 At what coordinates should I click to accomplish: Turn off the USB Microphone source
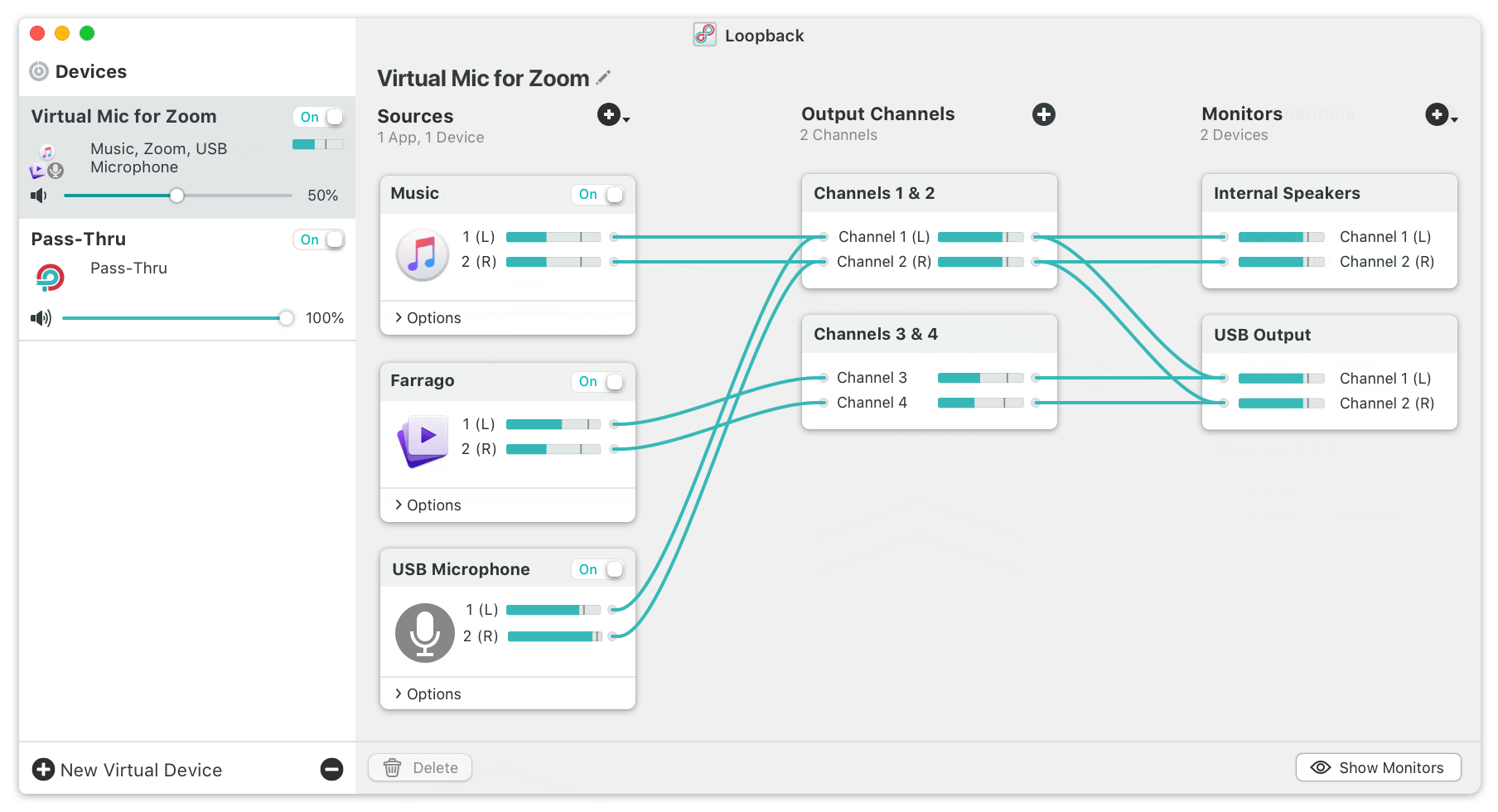pos(599,569)
